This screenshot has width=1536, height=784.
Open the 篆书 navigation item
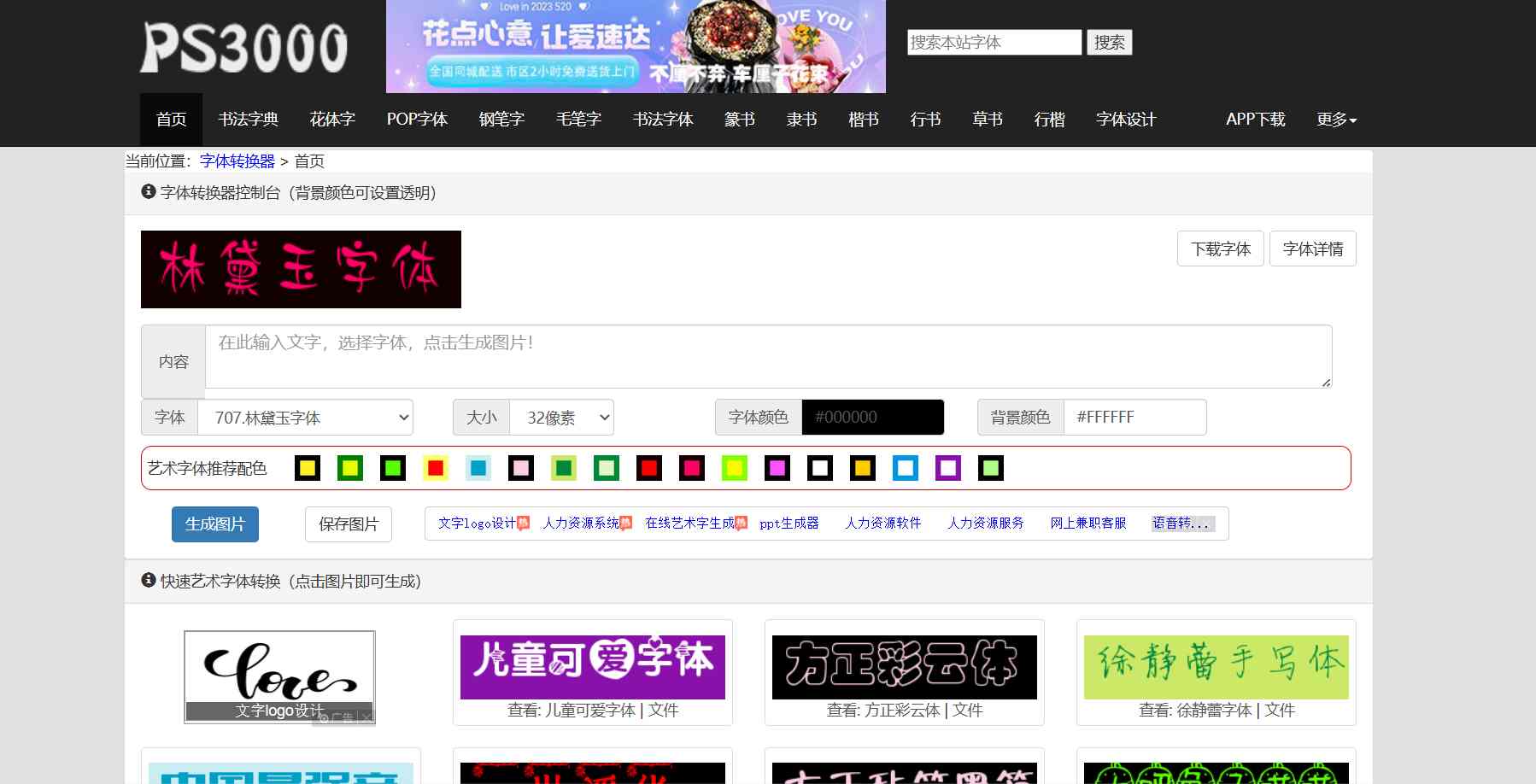point(739,120)
